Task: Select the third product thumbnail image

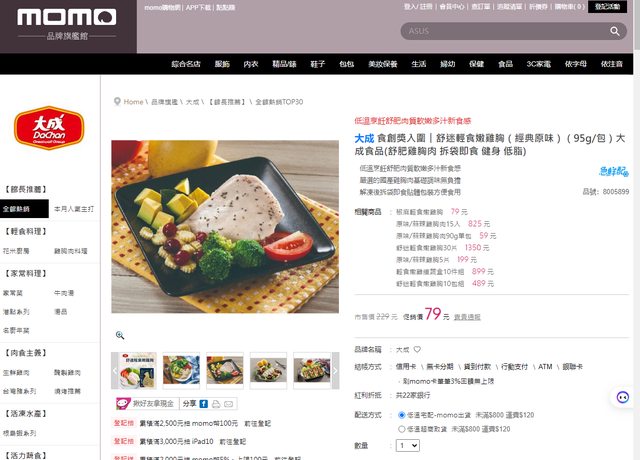Action: [225, 370]
